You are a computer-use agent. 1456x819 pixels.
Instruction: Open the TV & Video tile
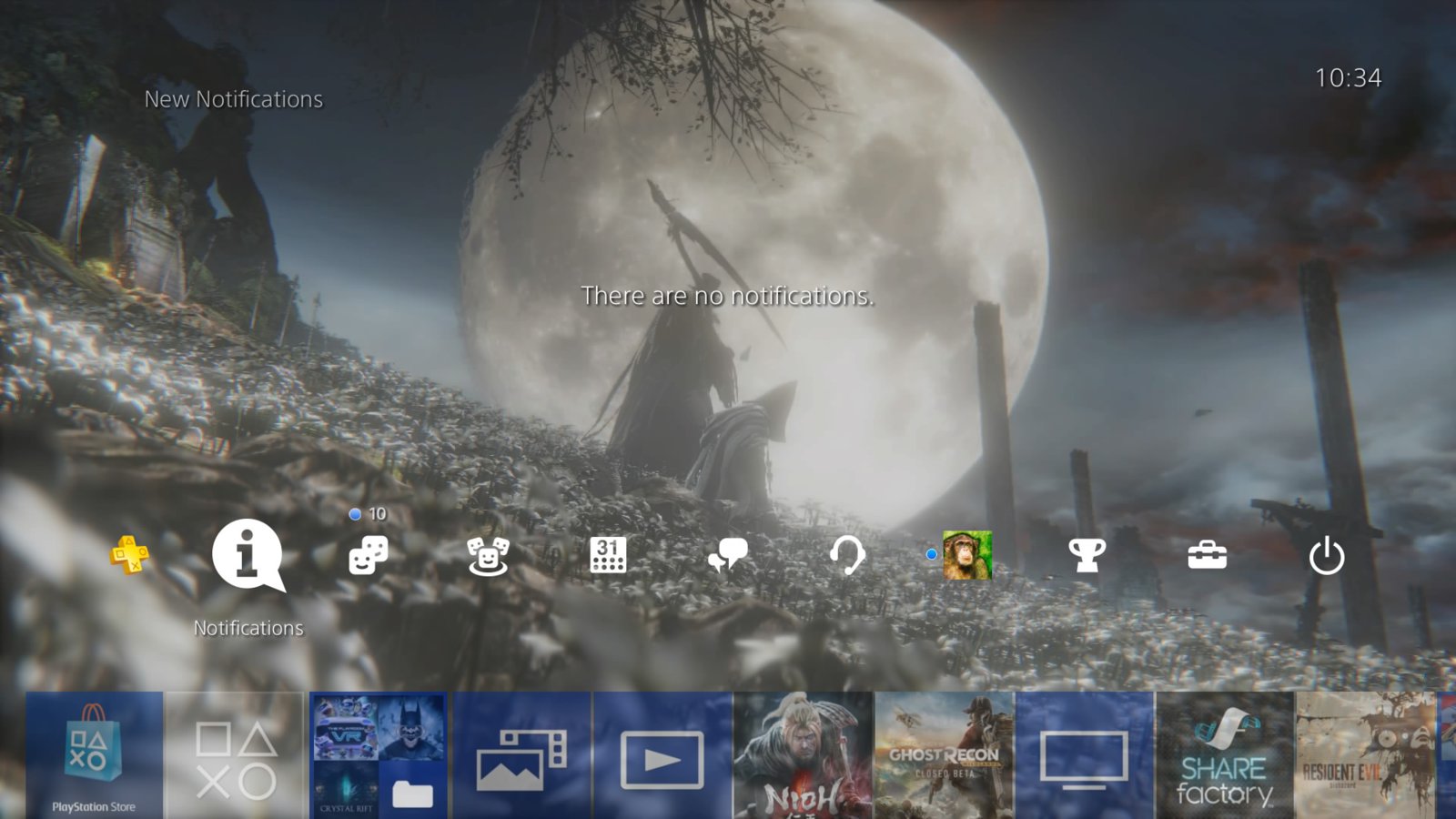1085,755
